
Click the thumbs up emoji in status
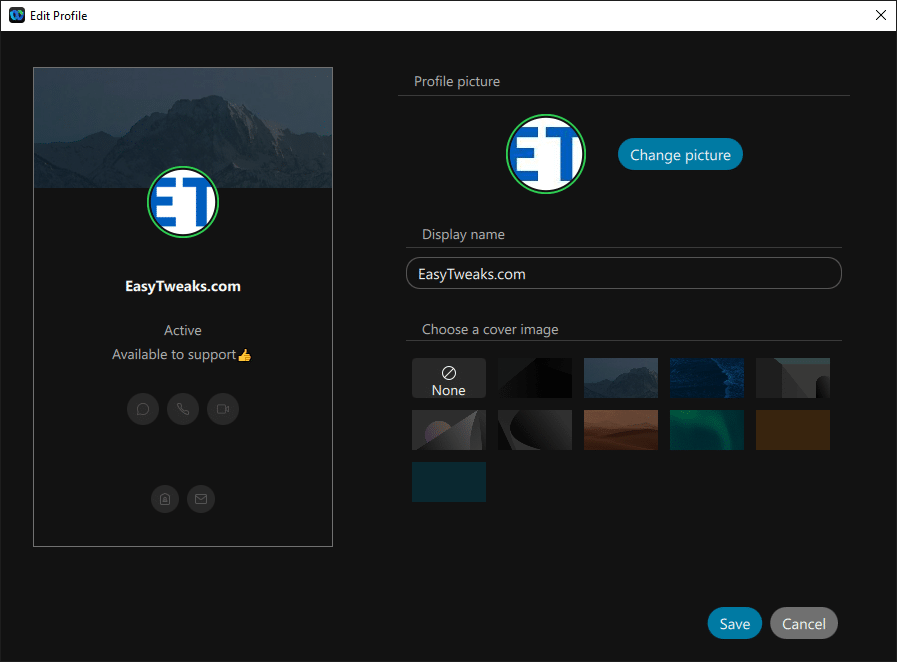pyautogui.click(x=245, y=355)
